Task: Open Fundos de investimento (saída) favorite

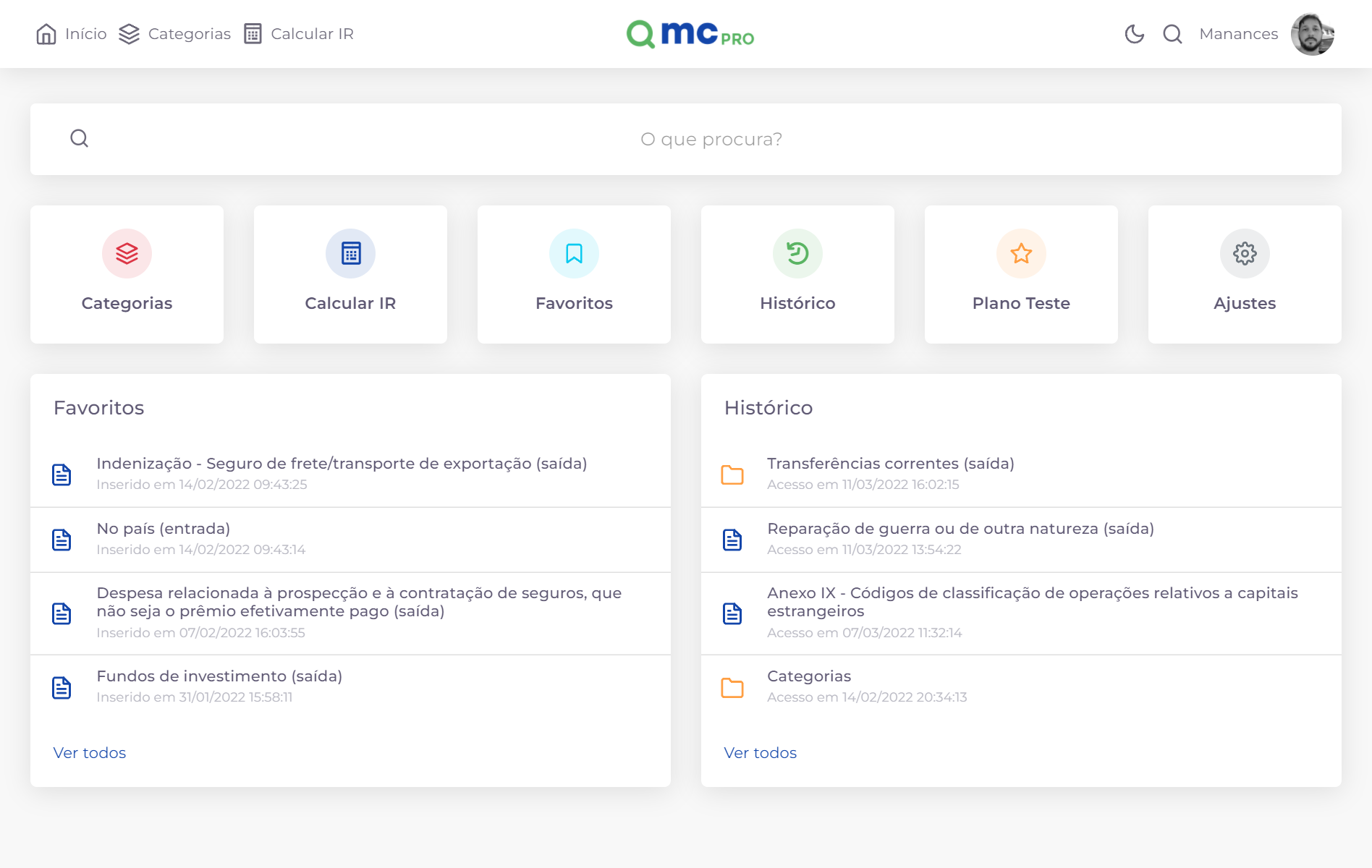Action: (x=219, y=676)
